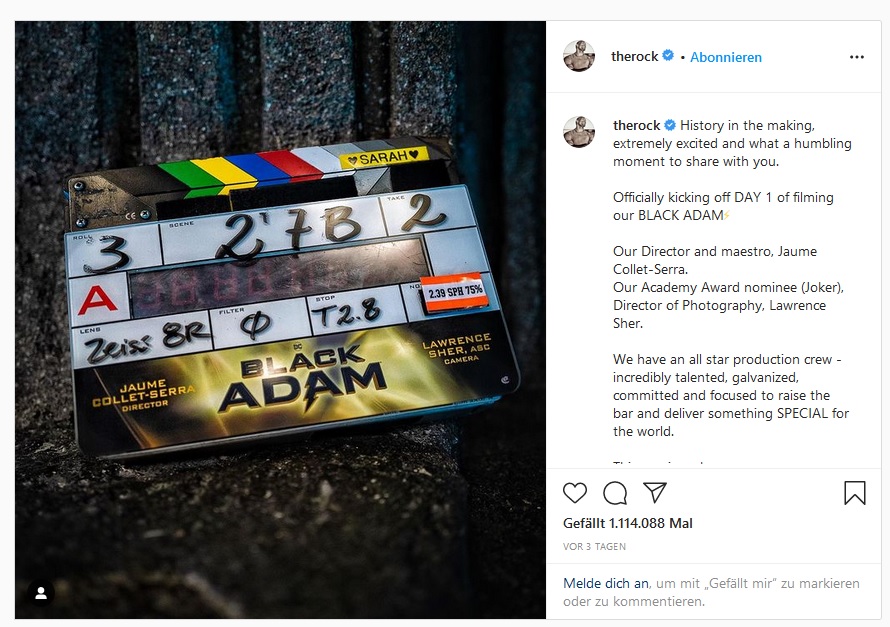View likes list via Gefällt 1.114.088 Mal
This screenshot has height=627, width=890.
(x=627, y=523)
